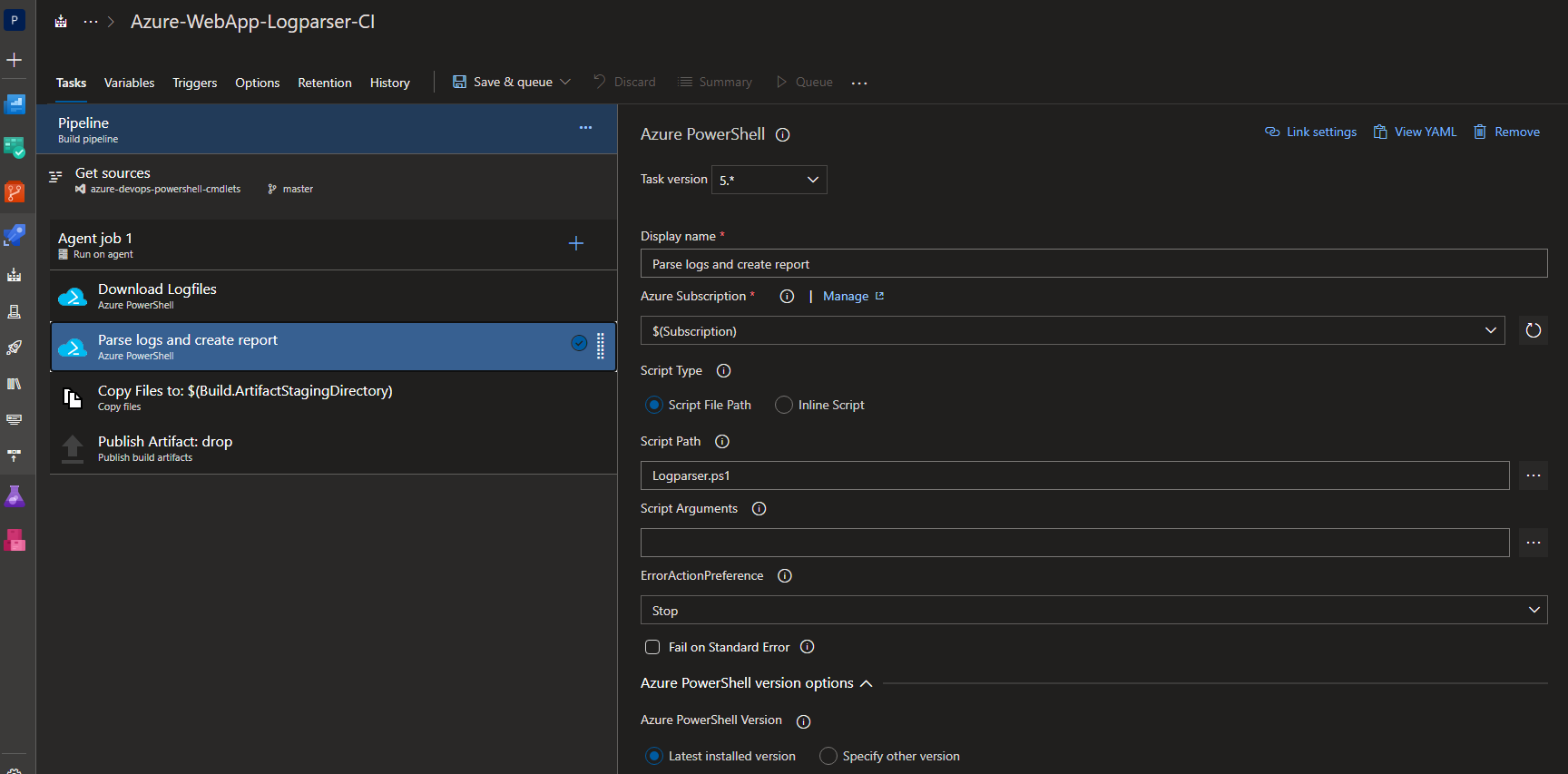Show Azure PowerShell Version info tooltip
Screen dimensions: 1568x774
coord(803,721)
